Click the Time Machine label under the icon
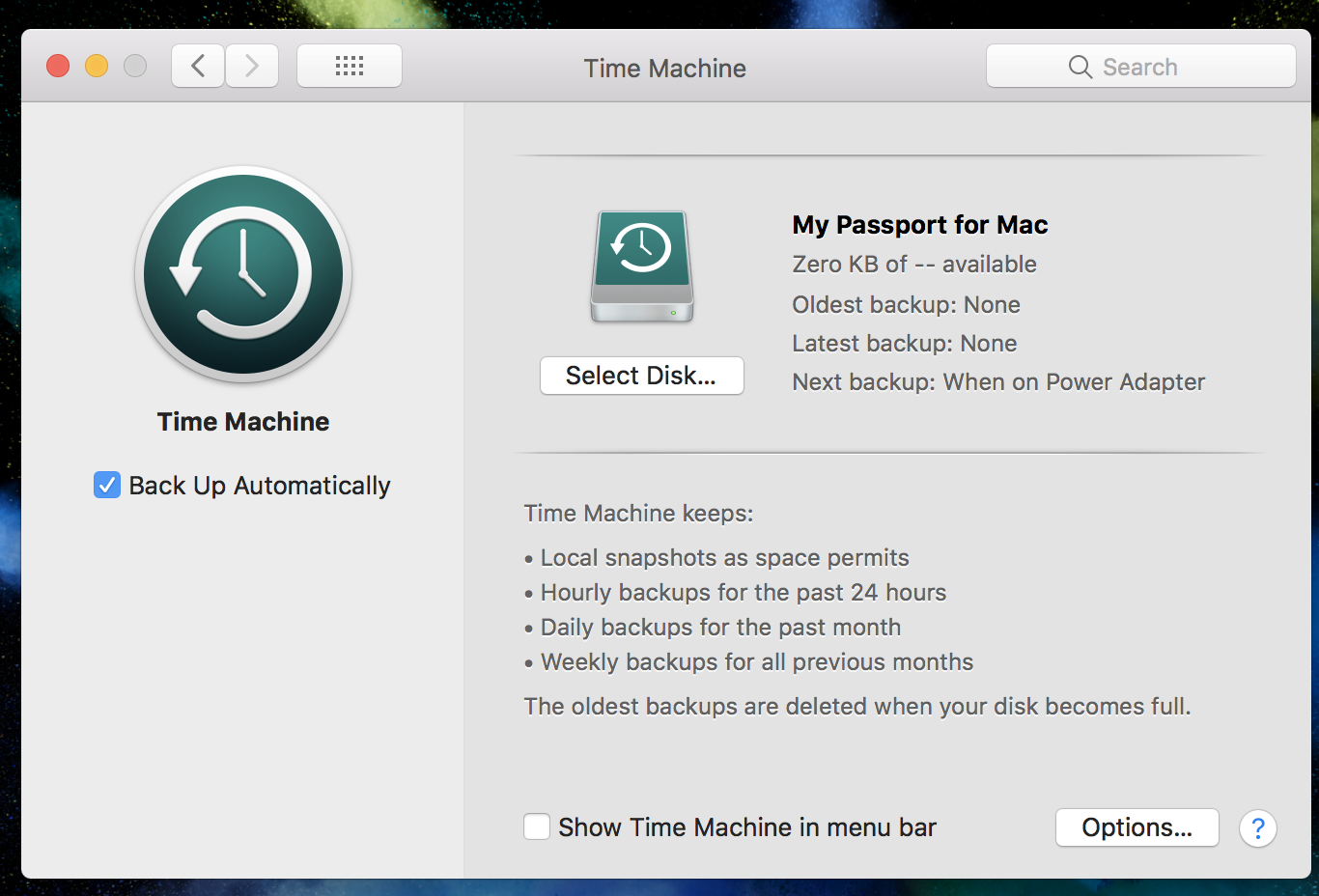The image size is (1319, 896). 243,422
